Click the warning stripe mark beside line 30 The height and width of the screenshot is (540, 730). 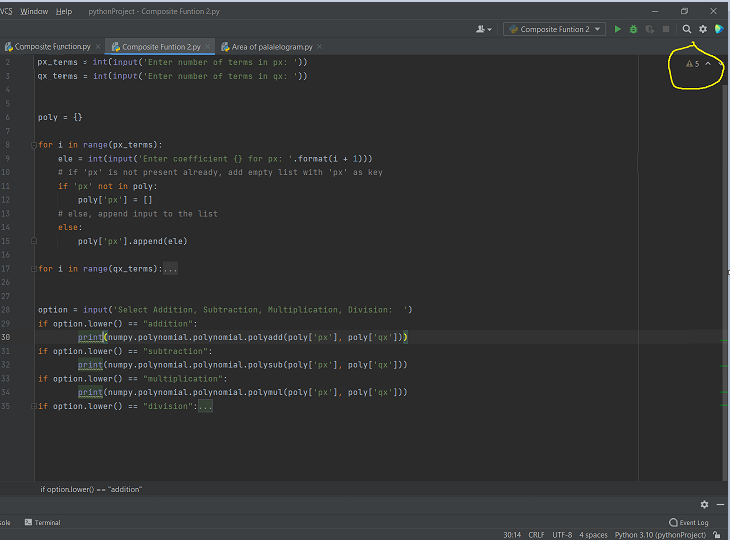pyautogui.click(x=724, y=341)
